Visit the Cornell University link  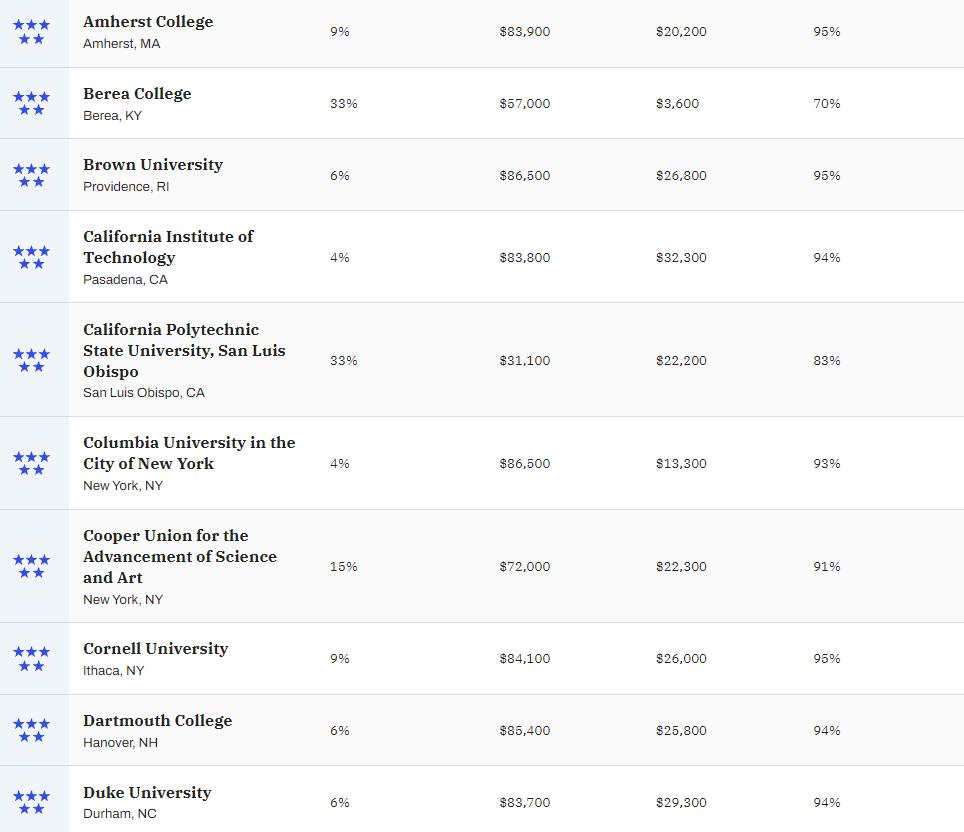tap(155, 648)
